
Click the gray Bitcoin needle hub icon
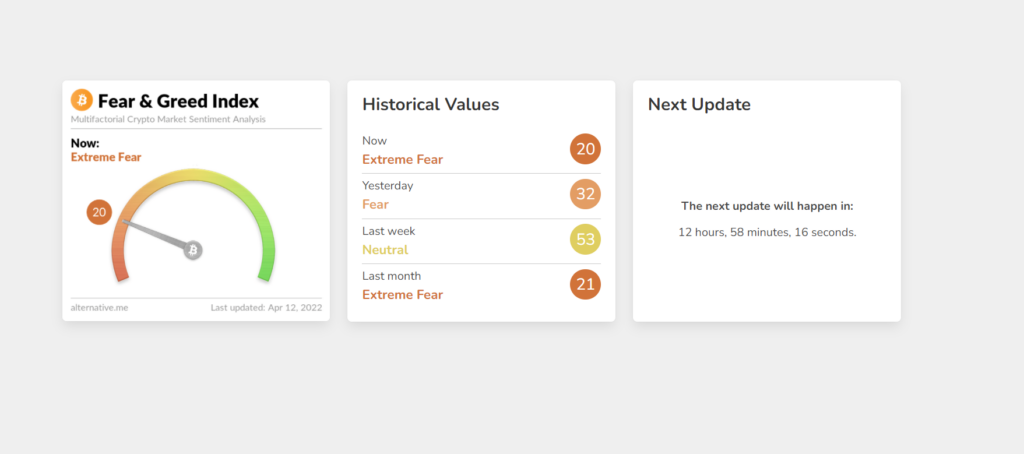coord(193,249)
